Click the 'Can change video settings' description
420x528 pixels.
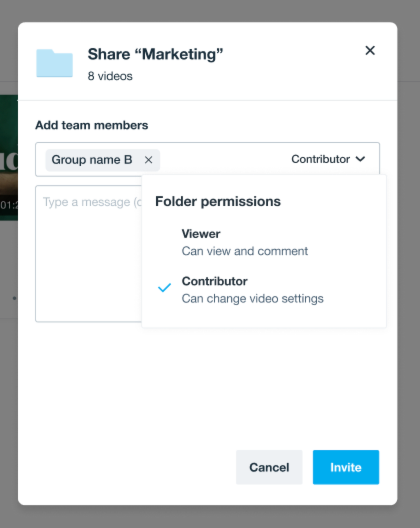(252, 299)
